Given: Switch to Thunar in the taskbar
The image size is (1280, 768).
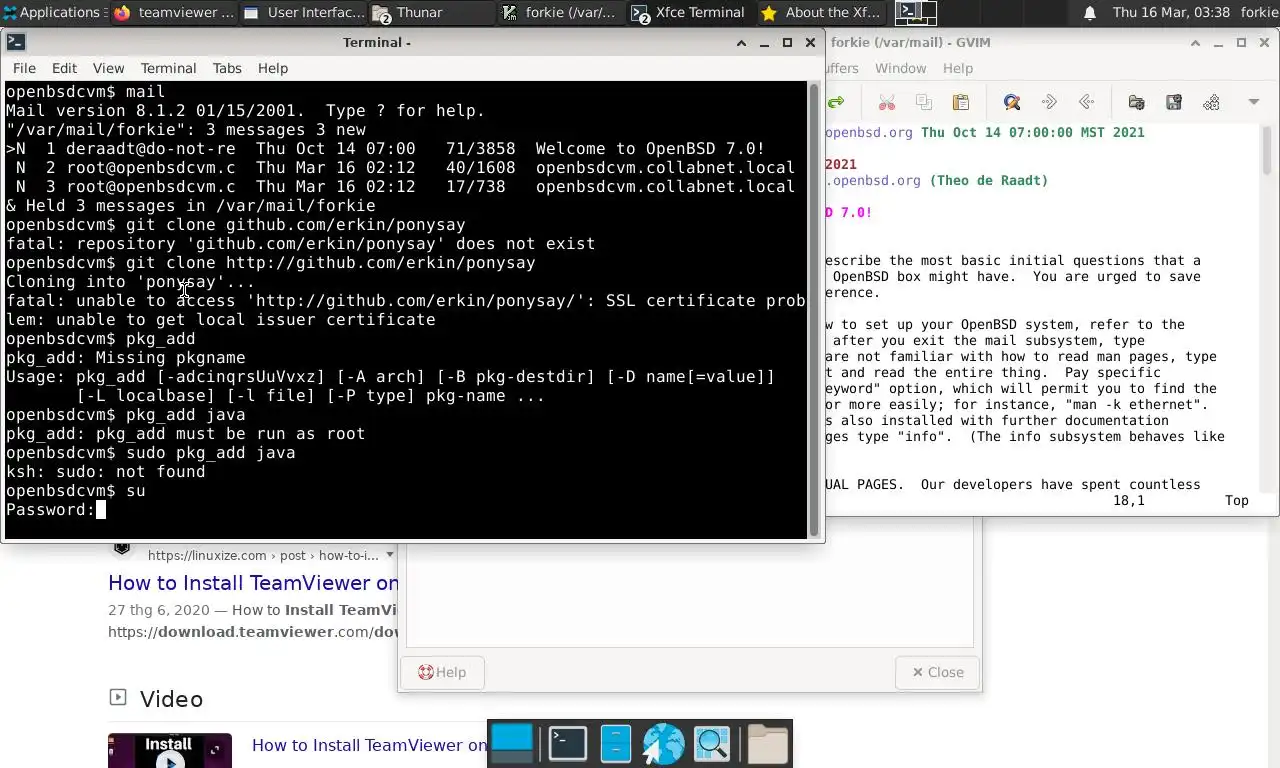Looking at the screenshot, I should (433, 12).
